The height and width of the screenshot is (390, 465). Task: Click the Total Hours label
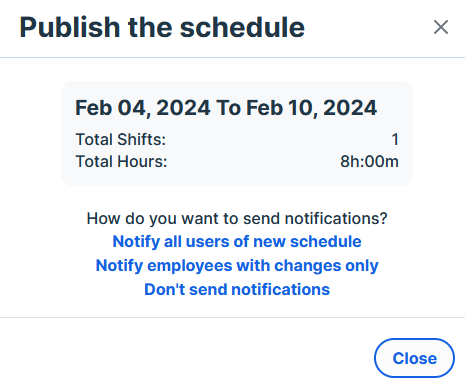click(x=121, y=161)
